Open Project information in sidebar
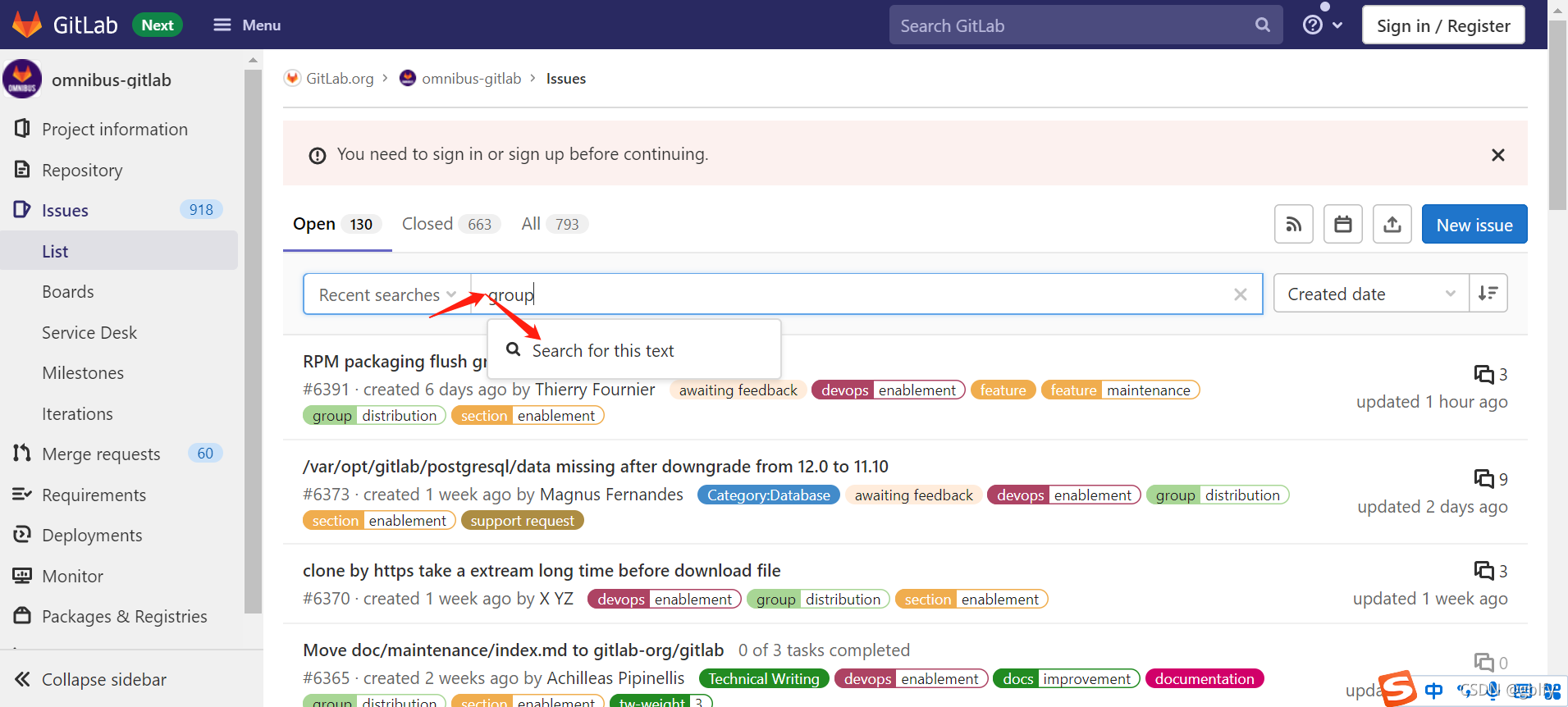The height and width of the screenshot is (707, 1568). click(115, 129)
